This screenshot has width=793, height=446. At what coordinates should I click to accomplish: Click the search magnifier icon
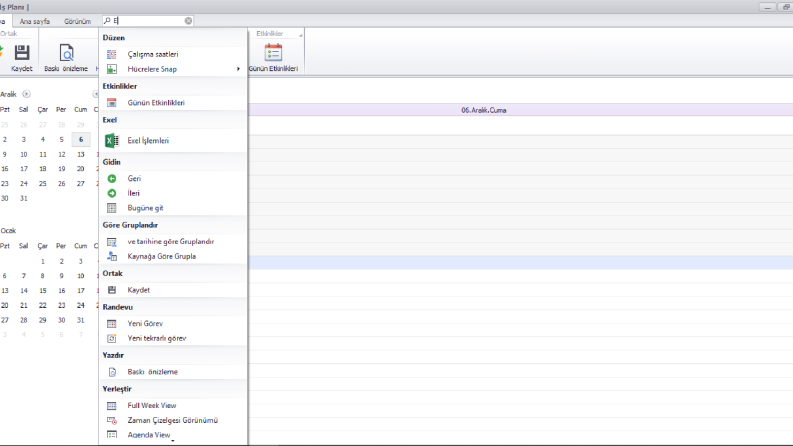click(107, 21)
